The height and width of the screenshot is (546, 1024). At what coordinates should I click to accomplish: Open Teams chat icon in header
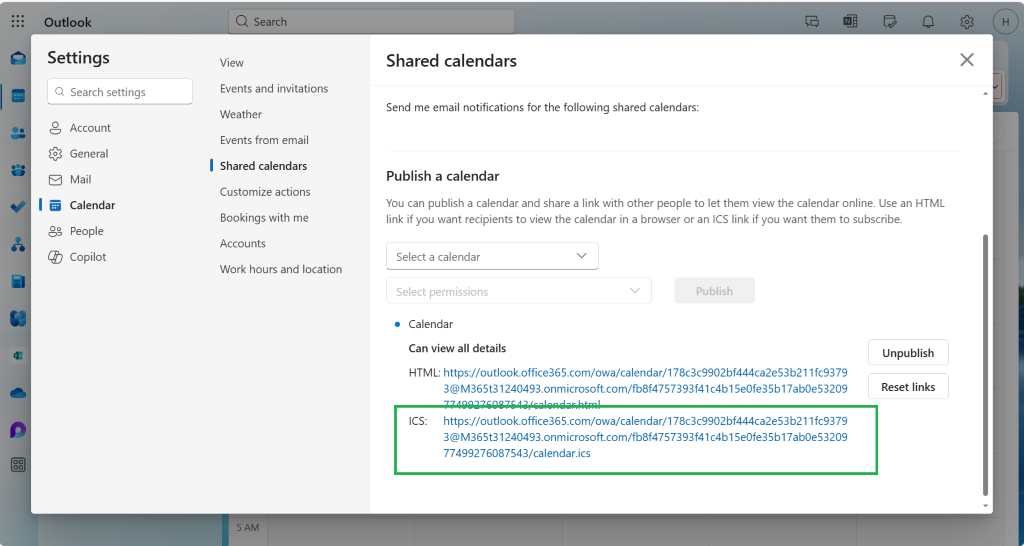tap(812, 22)
